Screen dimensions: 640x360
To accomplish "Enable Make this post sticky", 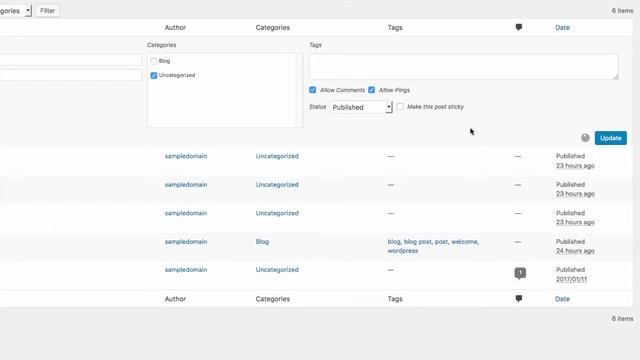I will tap(400, 107).
